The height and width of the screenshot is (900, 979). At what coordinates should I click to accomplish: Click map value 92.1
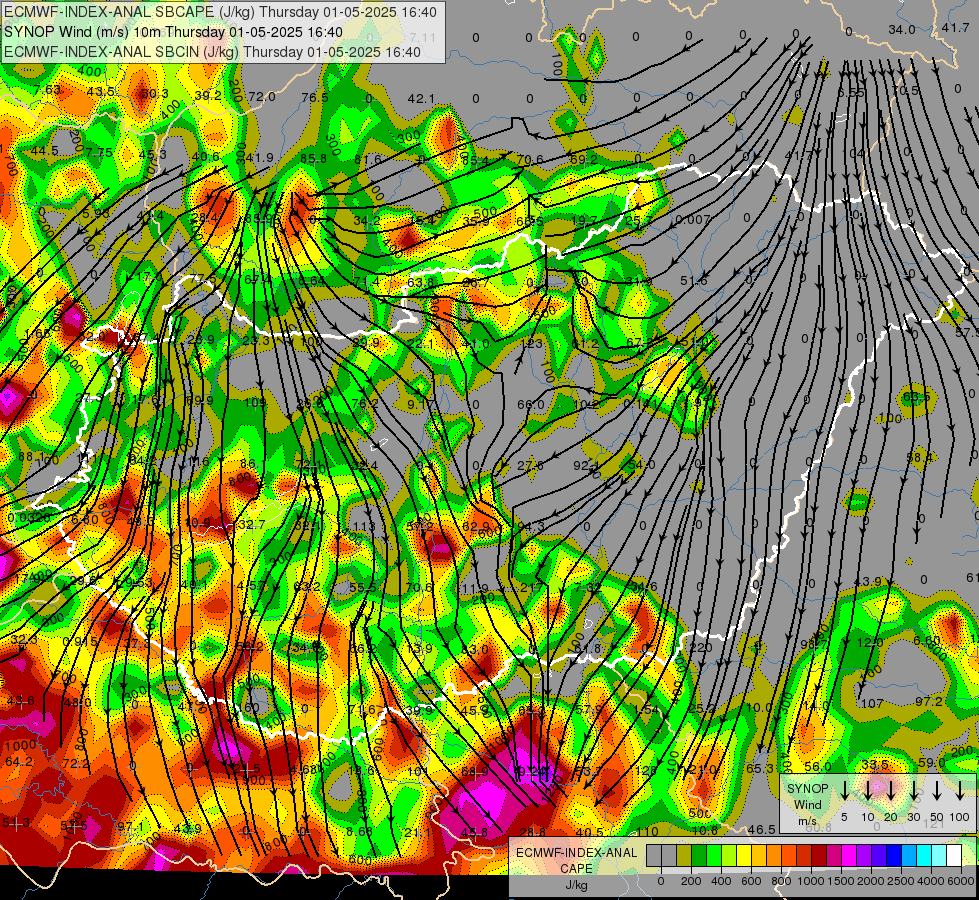point(586,465)
